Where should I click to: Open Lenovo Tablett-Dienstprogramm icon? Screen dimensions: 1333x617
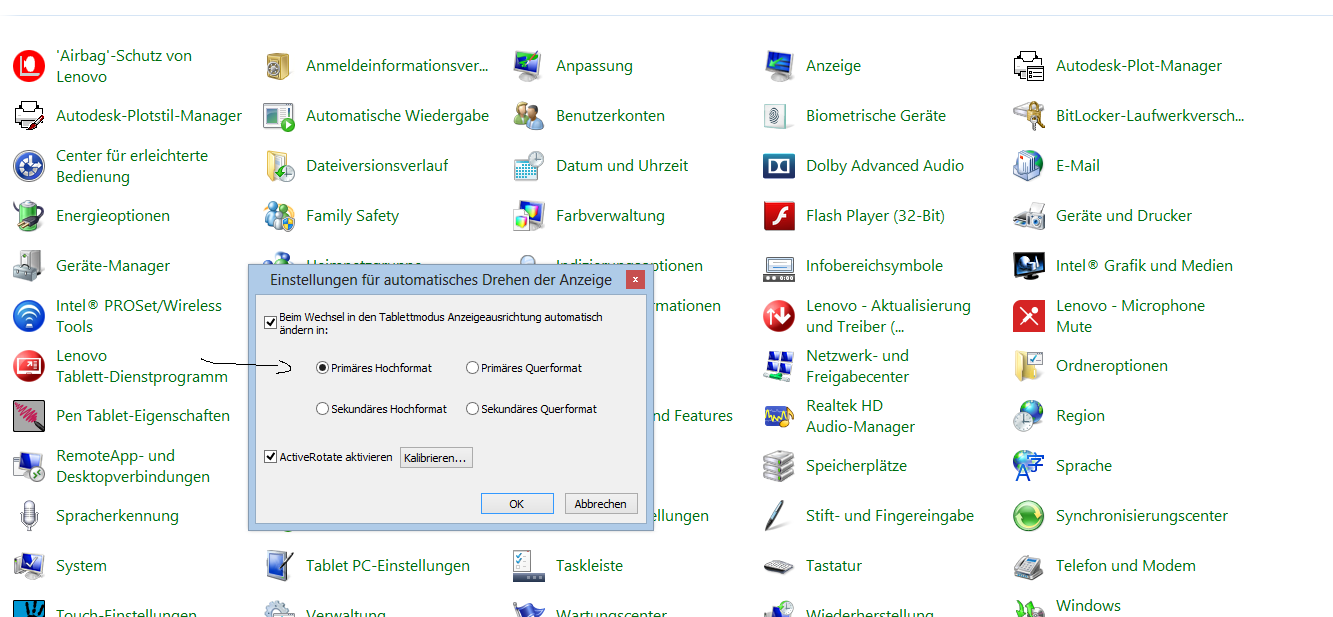[29, 366]
